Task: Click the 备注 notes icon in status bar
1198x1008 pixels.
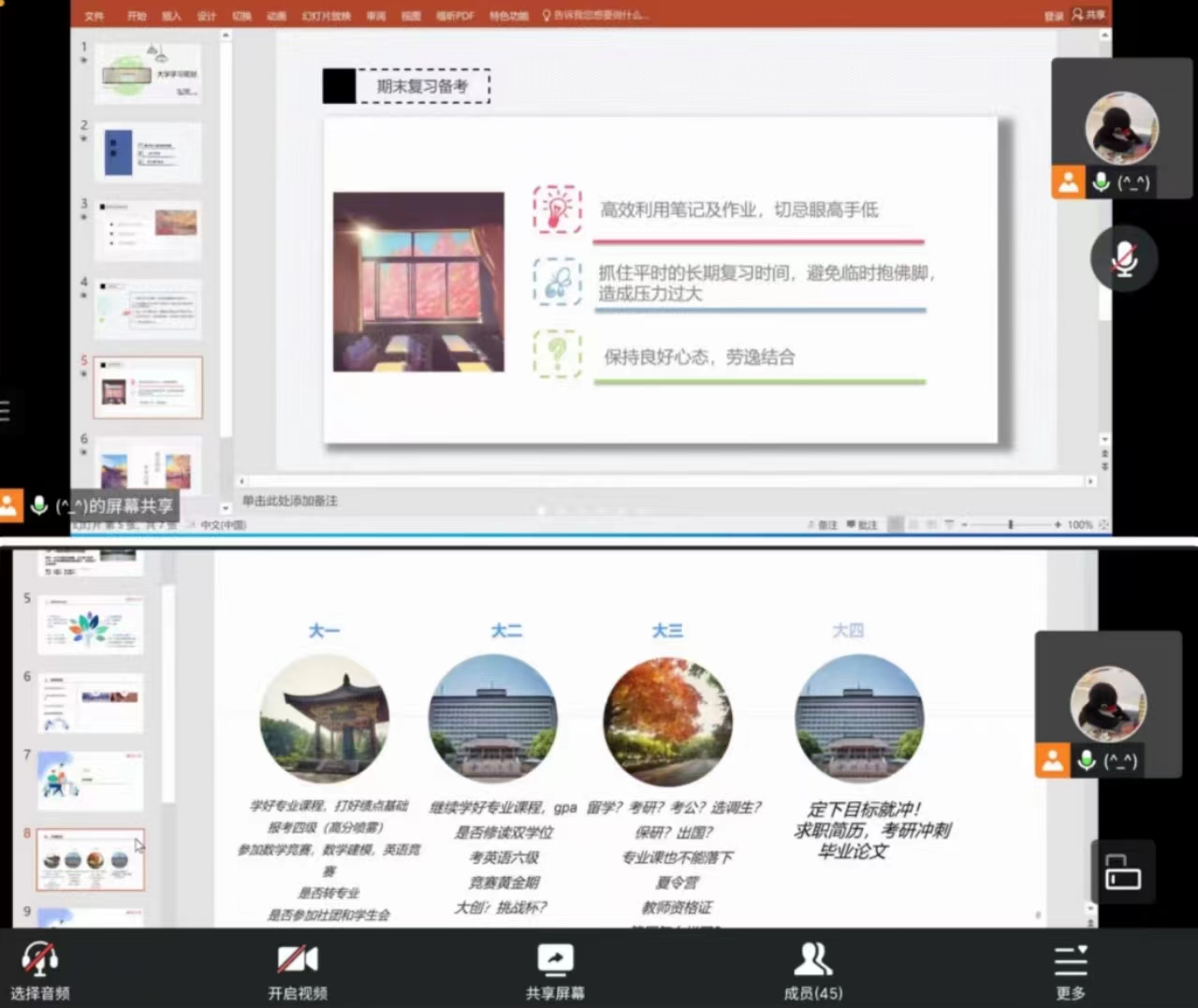Action: coord(823,525)
